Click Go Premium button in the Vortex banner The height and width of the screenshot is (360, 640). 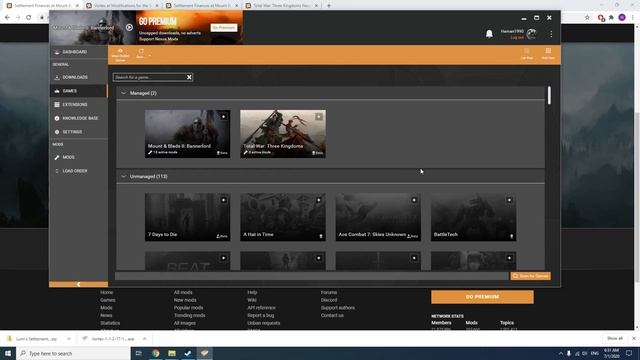pos(224,28)
